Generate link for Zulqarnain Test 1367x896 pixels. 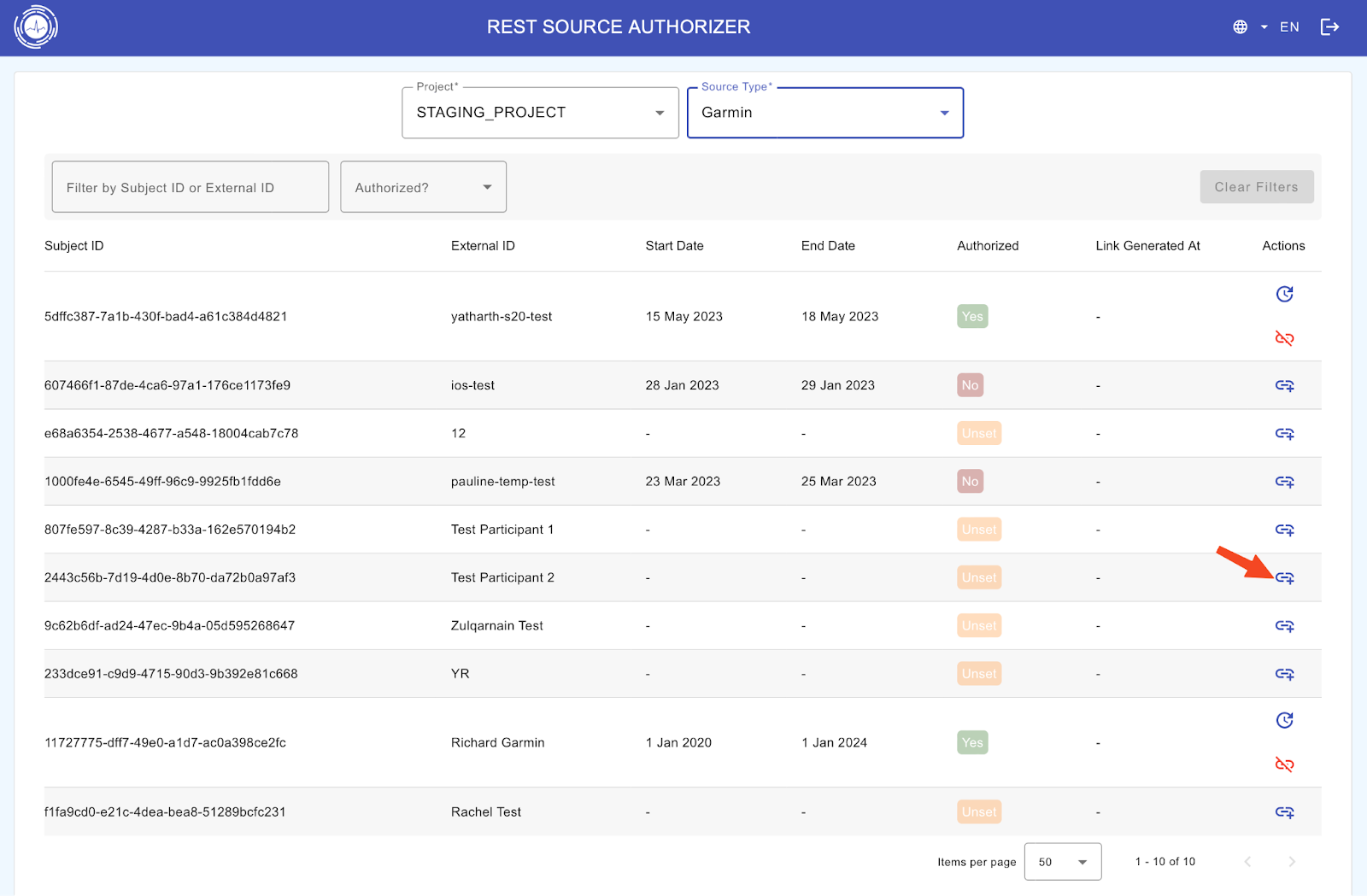pyautogui.click(x=1284, y=626)
